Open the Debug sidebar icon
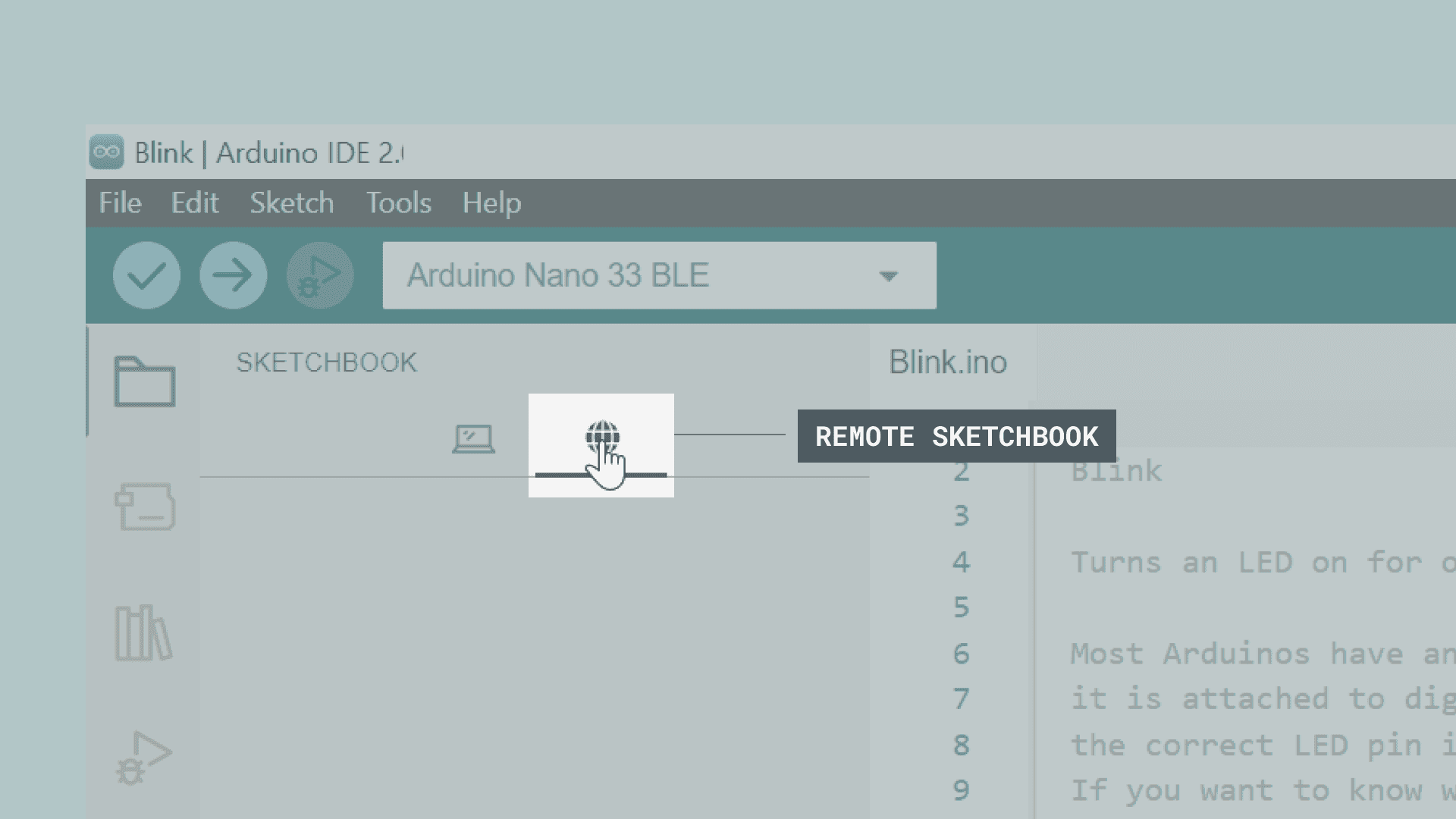This screenshot has width=1456, height=819. (x=143, y=758)
